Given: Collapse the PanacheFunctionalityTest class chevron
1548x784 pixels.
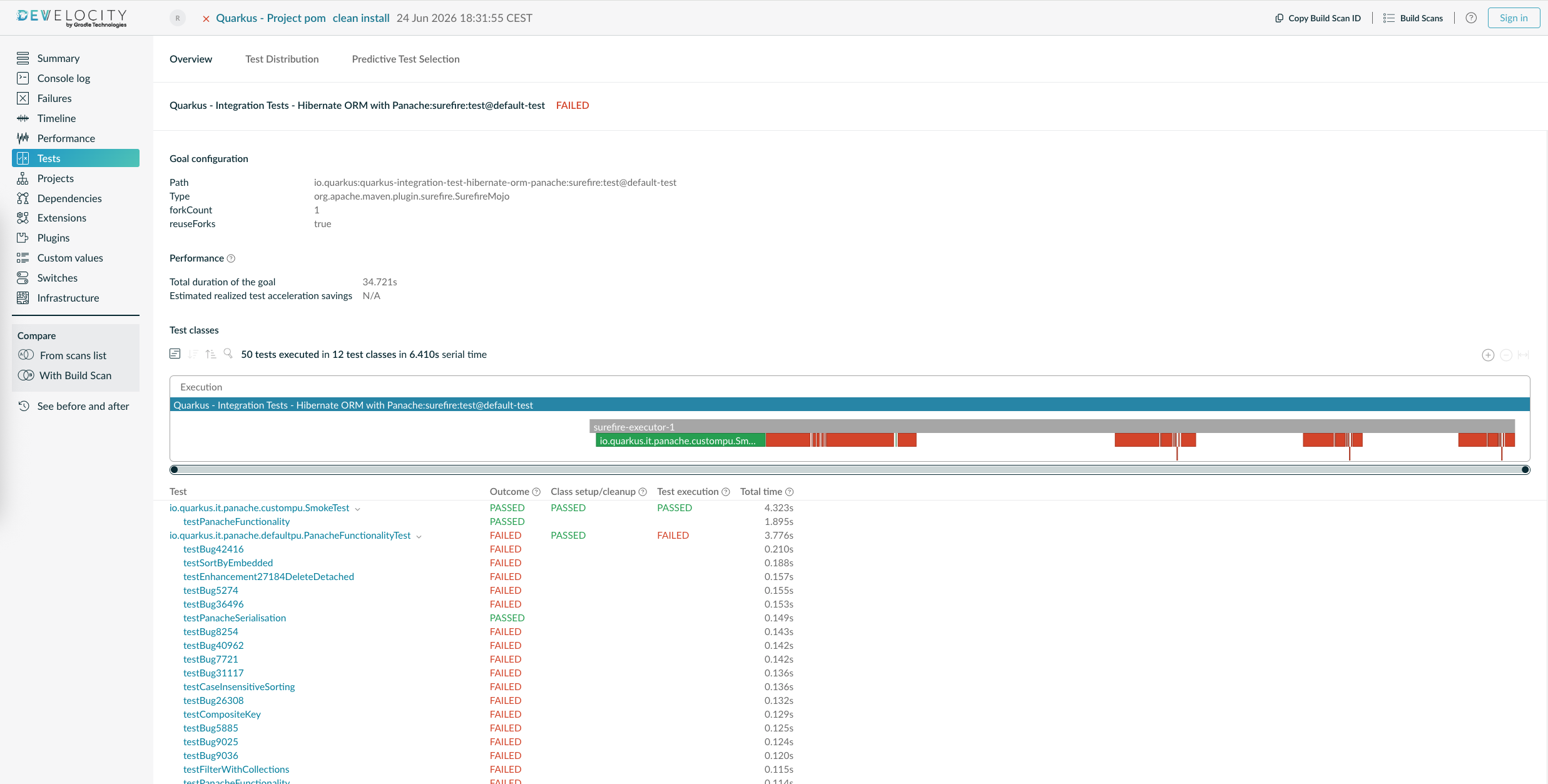Looking at the screenshot, I should 419,536.
